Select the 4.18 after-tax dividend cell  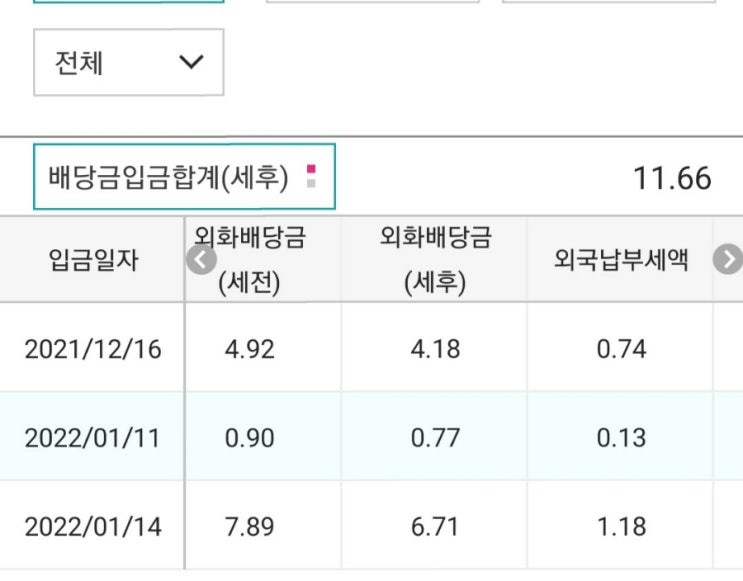pyautogui.click(x=436, y=349)
